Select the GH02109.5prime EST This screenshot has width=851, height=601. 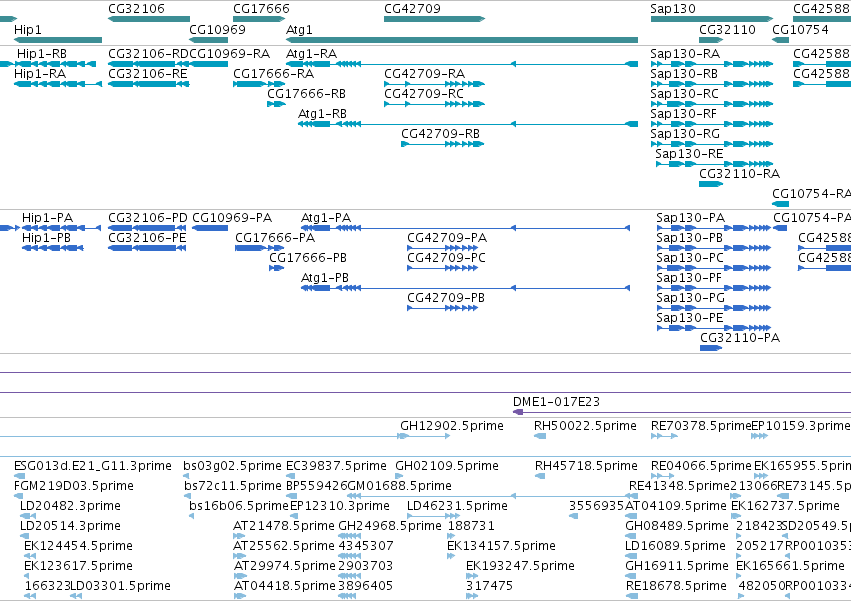[x=401, y=476]
